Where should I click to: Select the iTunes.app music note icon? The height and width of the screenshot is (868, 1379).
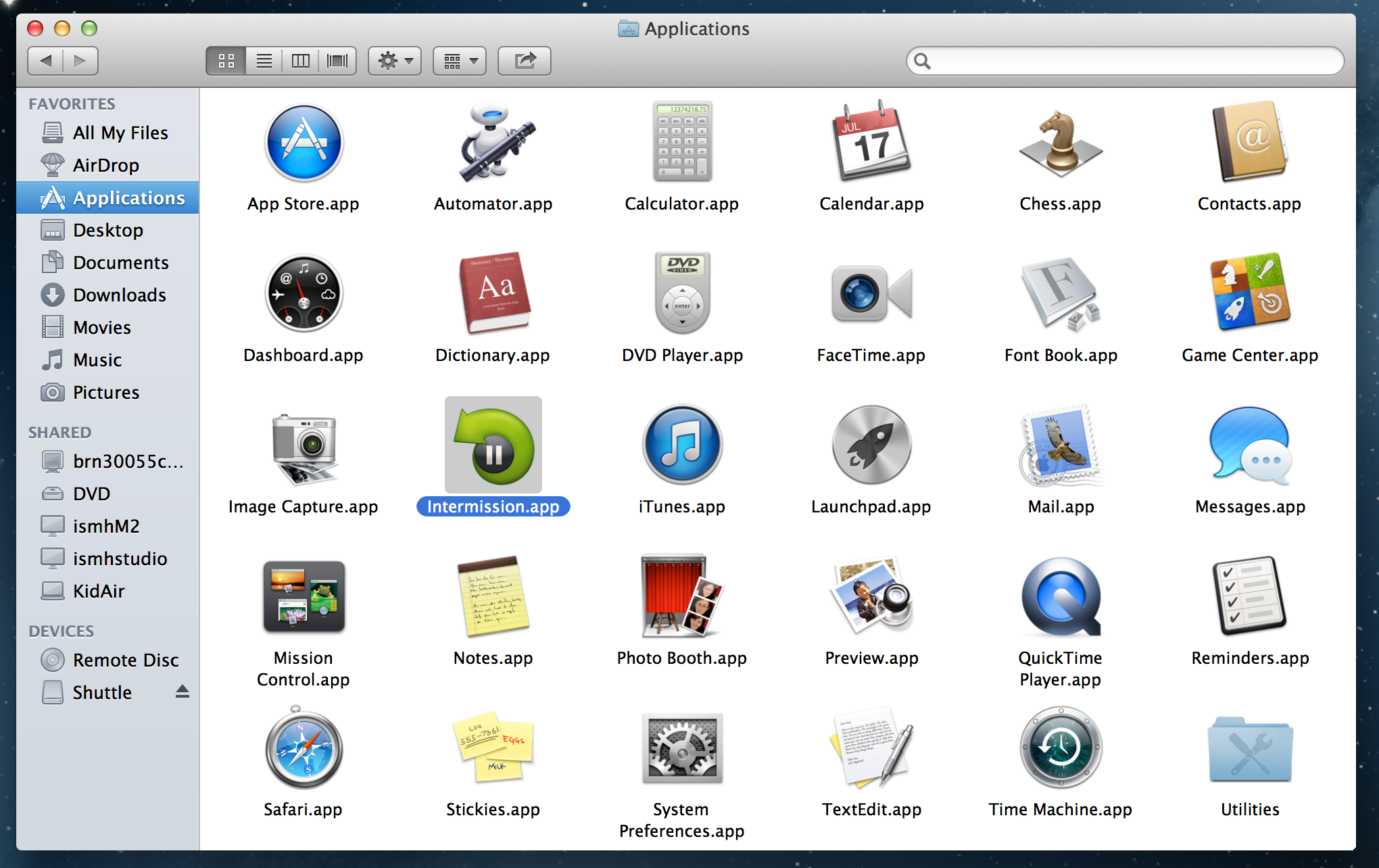tap(682, 444)
